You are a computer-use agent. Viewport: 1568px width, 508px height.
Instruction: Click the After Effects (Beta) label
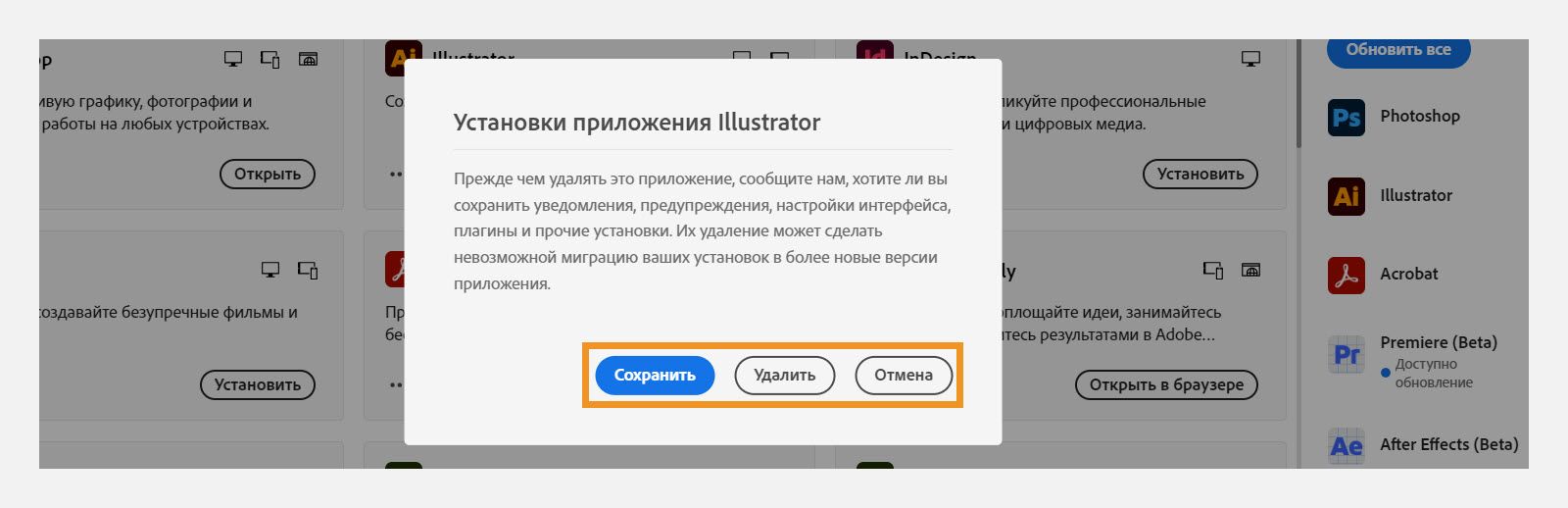(1449, 444)
